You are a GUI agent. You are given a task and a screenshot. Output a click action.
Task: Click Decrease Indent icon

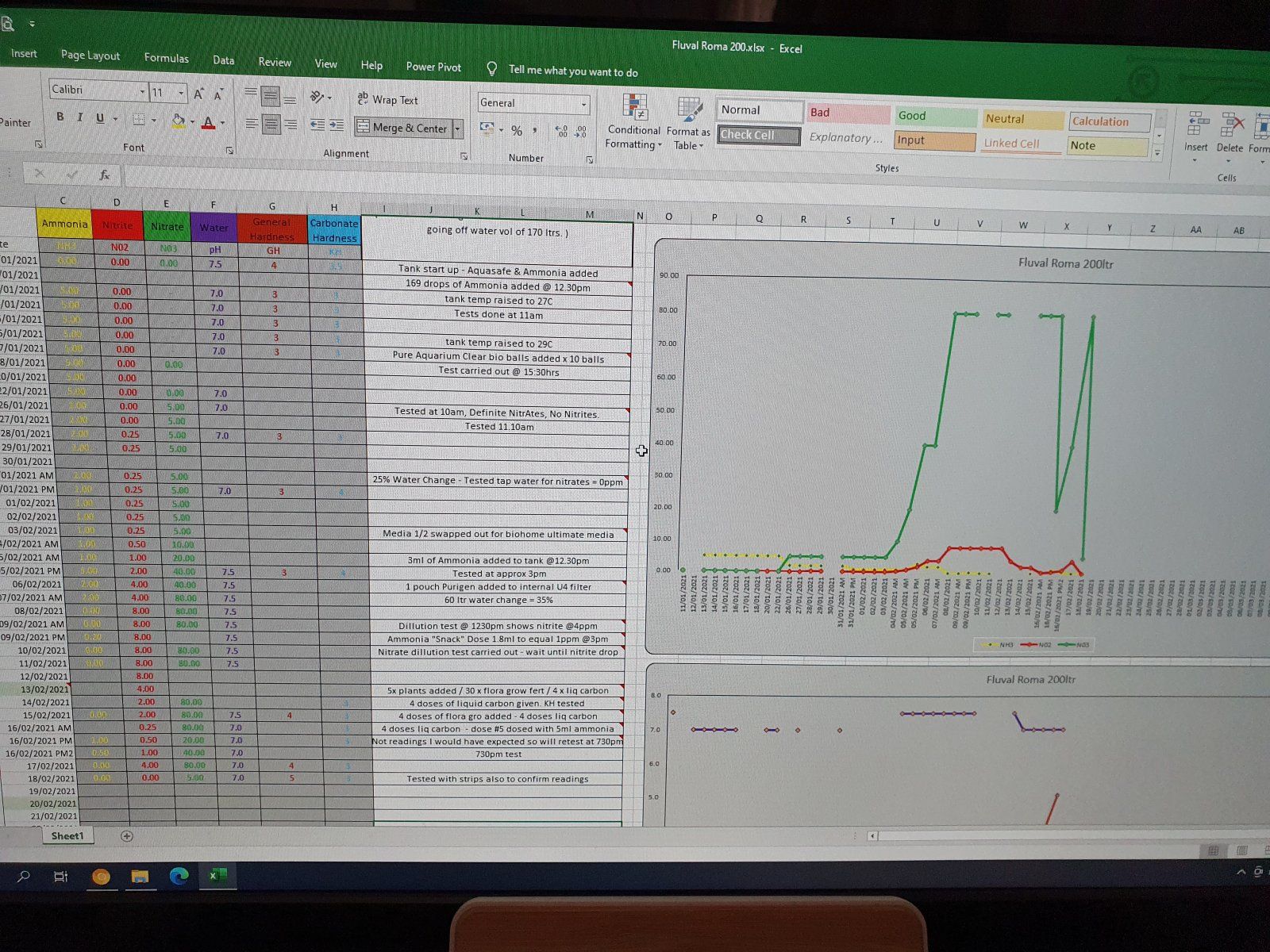317,125
